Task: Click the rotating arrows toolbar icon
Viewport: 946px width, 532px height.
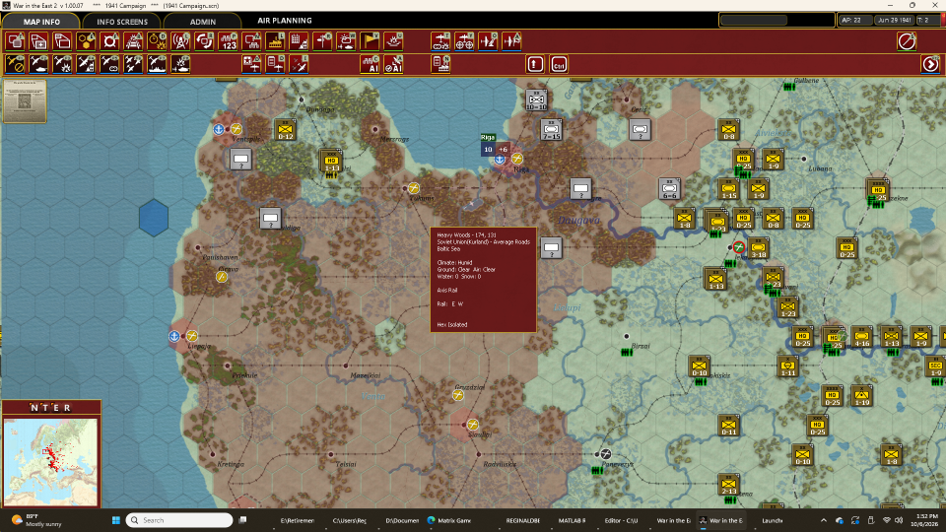Action: 204,42
